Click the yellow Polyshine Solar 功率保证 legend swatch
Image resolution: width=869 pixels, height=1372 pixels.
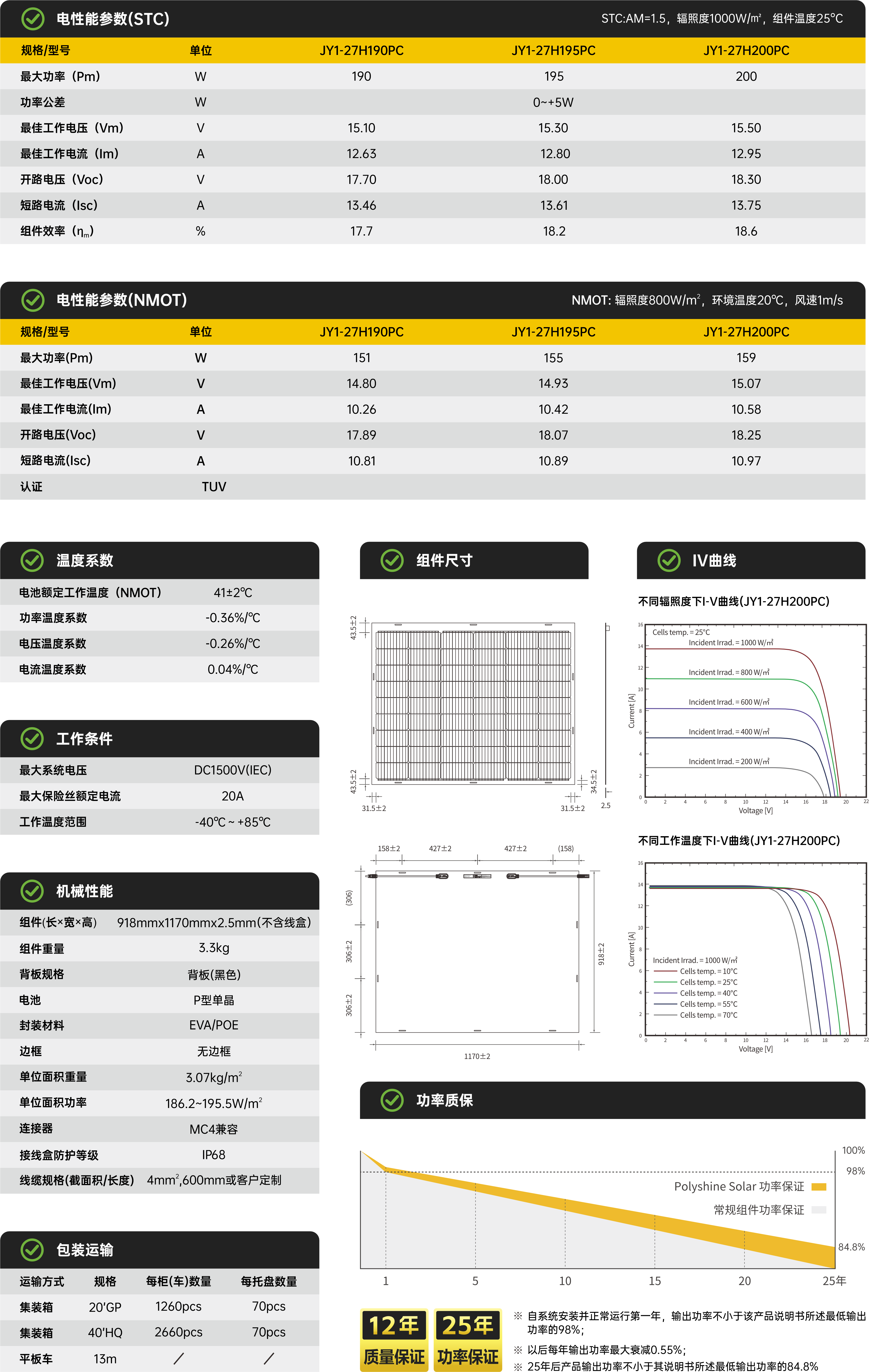(818, 1186)
